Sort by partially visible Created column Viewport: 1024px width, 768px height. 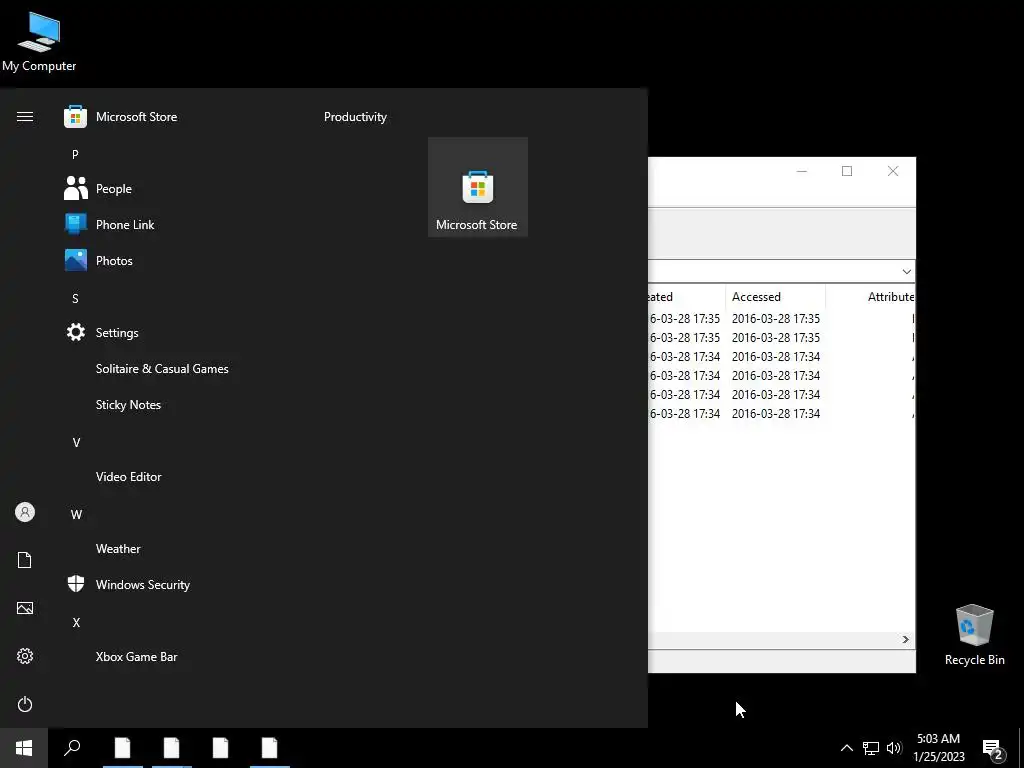[686, 296]
